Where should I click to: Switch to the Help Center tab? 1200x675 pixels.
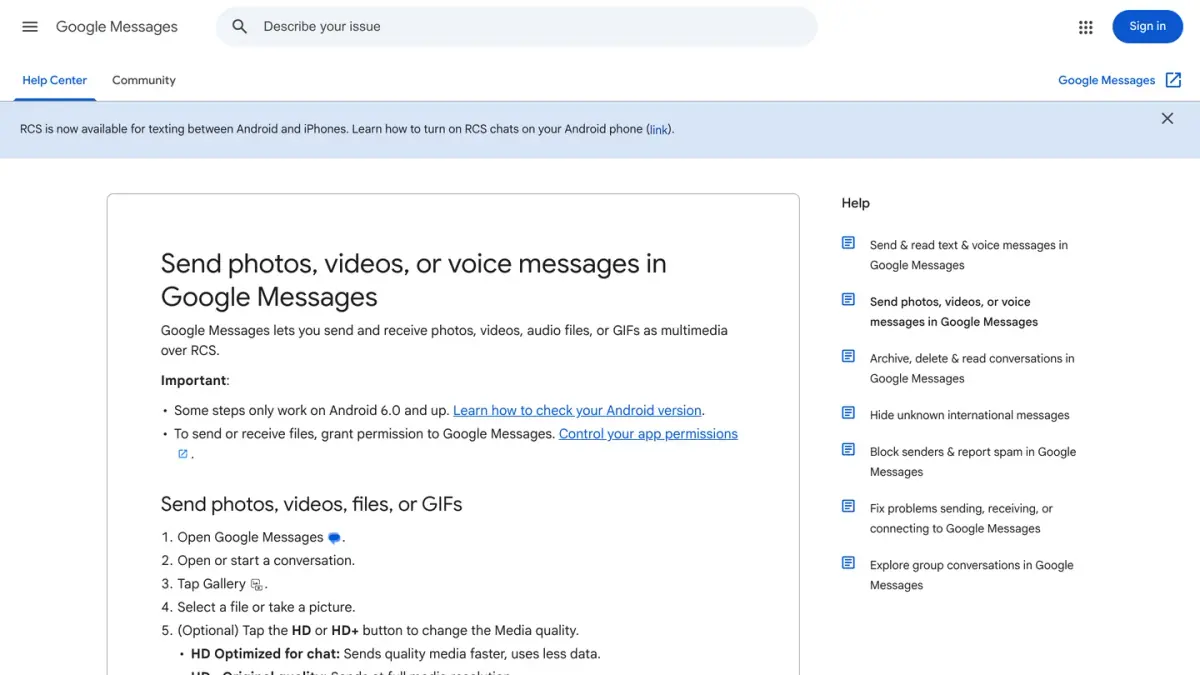point(55,80)
